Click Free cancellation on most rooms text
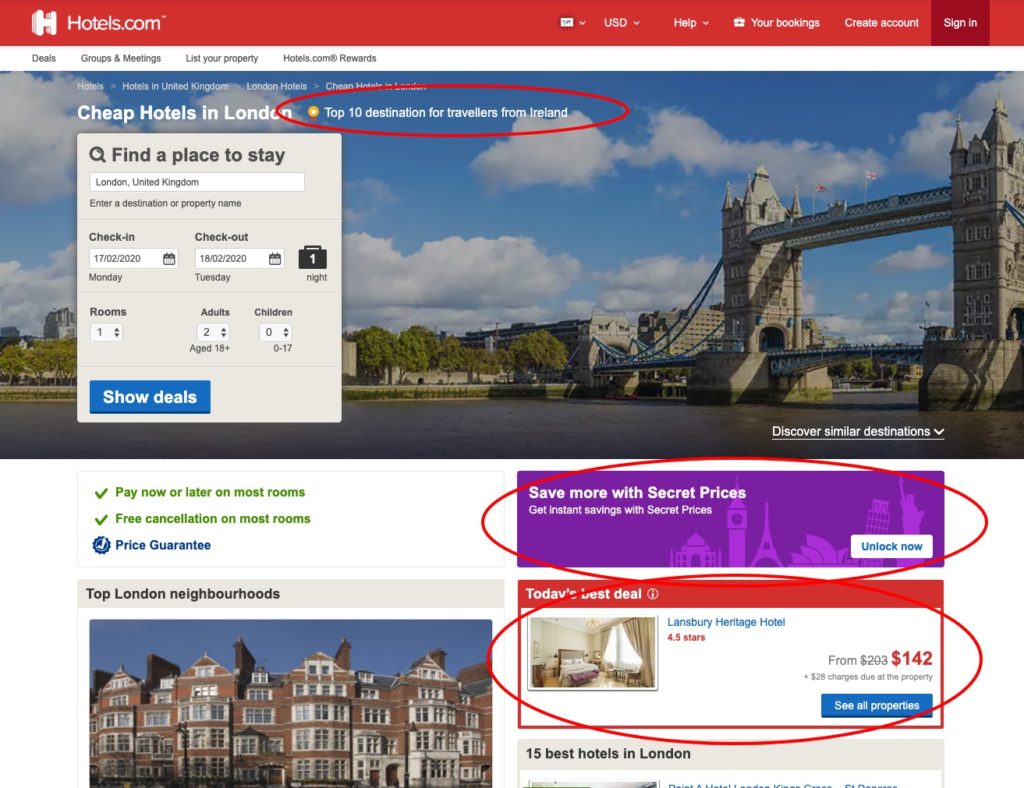This screenshot has height=788, width=1024. click(213, 518)
